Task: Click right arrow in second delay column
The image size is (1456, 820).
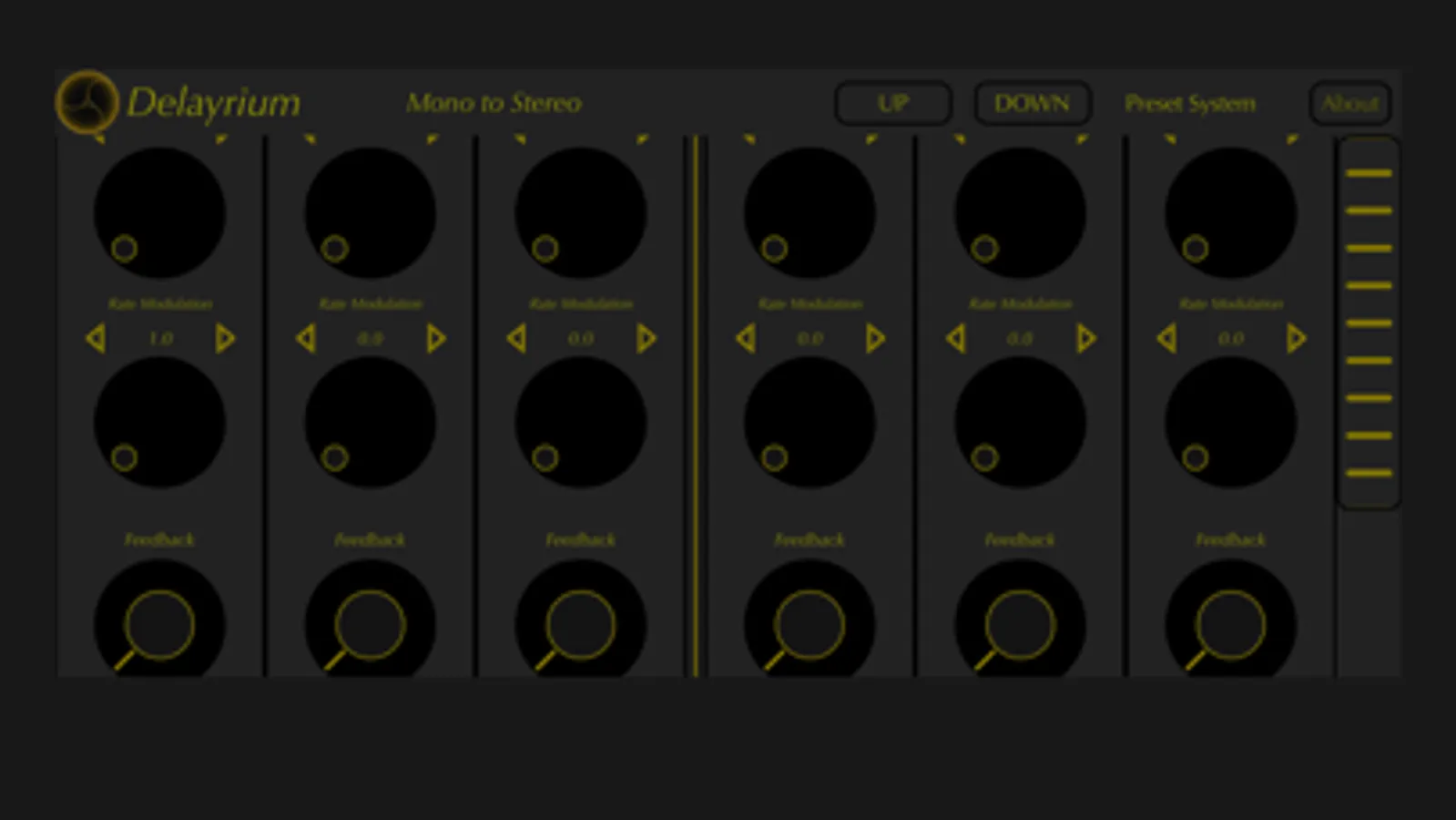Action: [436, 339]
